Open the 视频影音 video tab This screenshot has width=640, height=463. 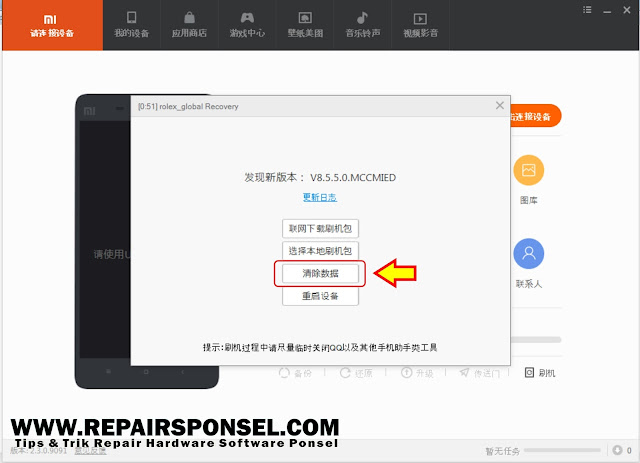(420, 25)
